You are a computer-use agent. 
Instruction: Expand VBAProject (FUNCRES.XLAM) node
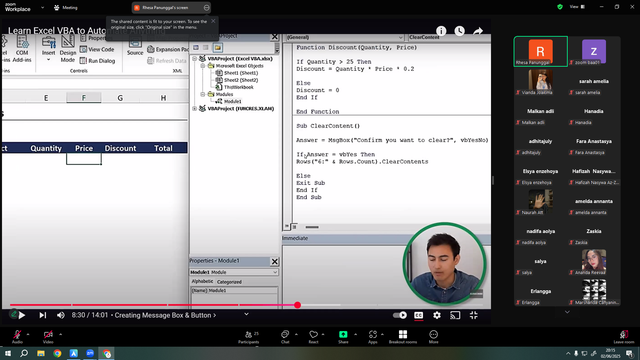click(195, 109)
